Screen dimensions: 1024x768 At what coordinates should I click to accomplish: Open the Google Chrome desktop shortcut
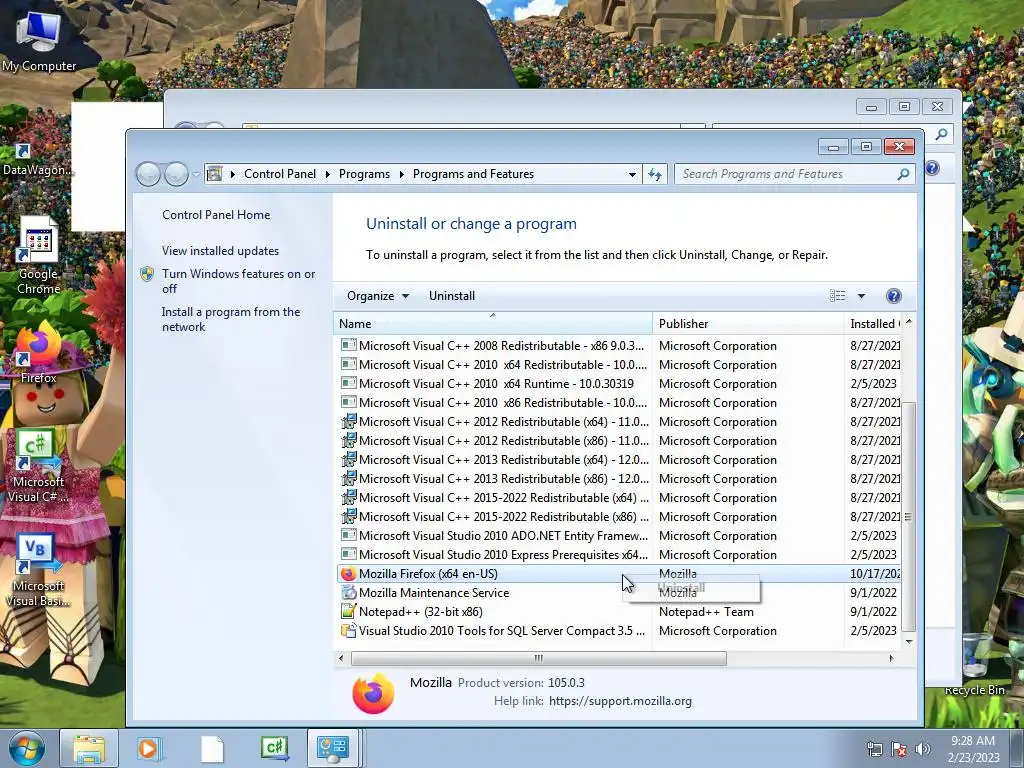tap(39, 256)
